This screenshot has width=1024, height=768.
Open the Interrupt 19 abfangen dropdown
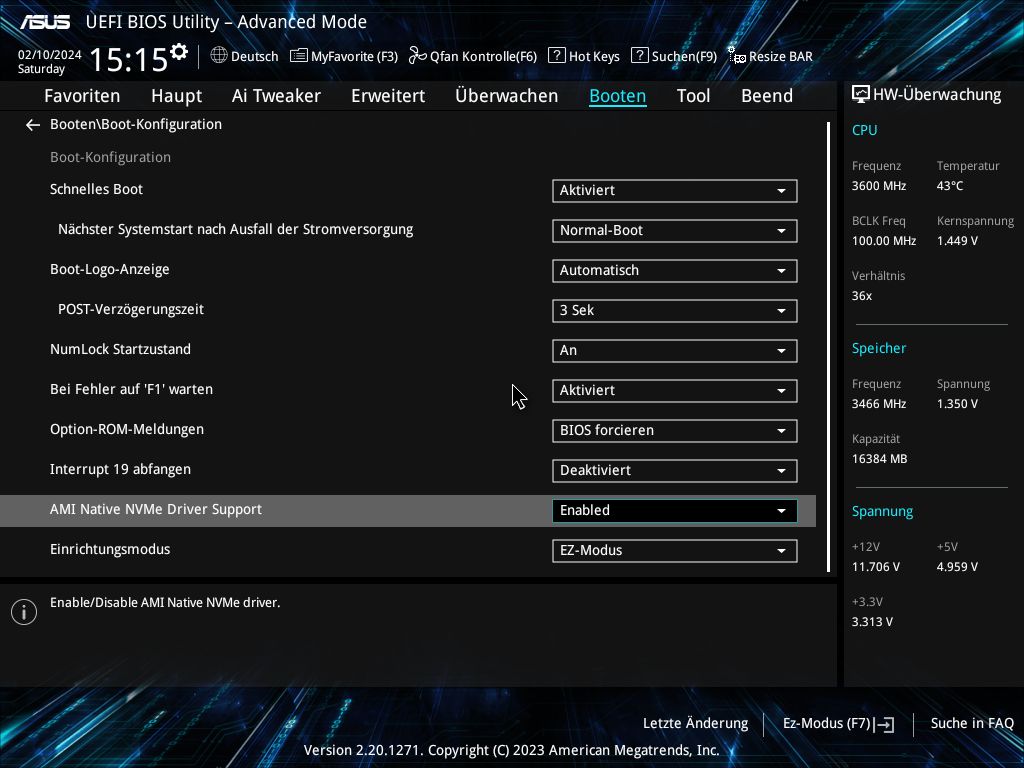pyautogui.click(x=675, y=471)
